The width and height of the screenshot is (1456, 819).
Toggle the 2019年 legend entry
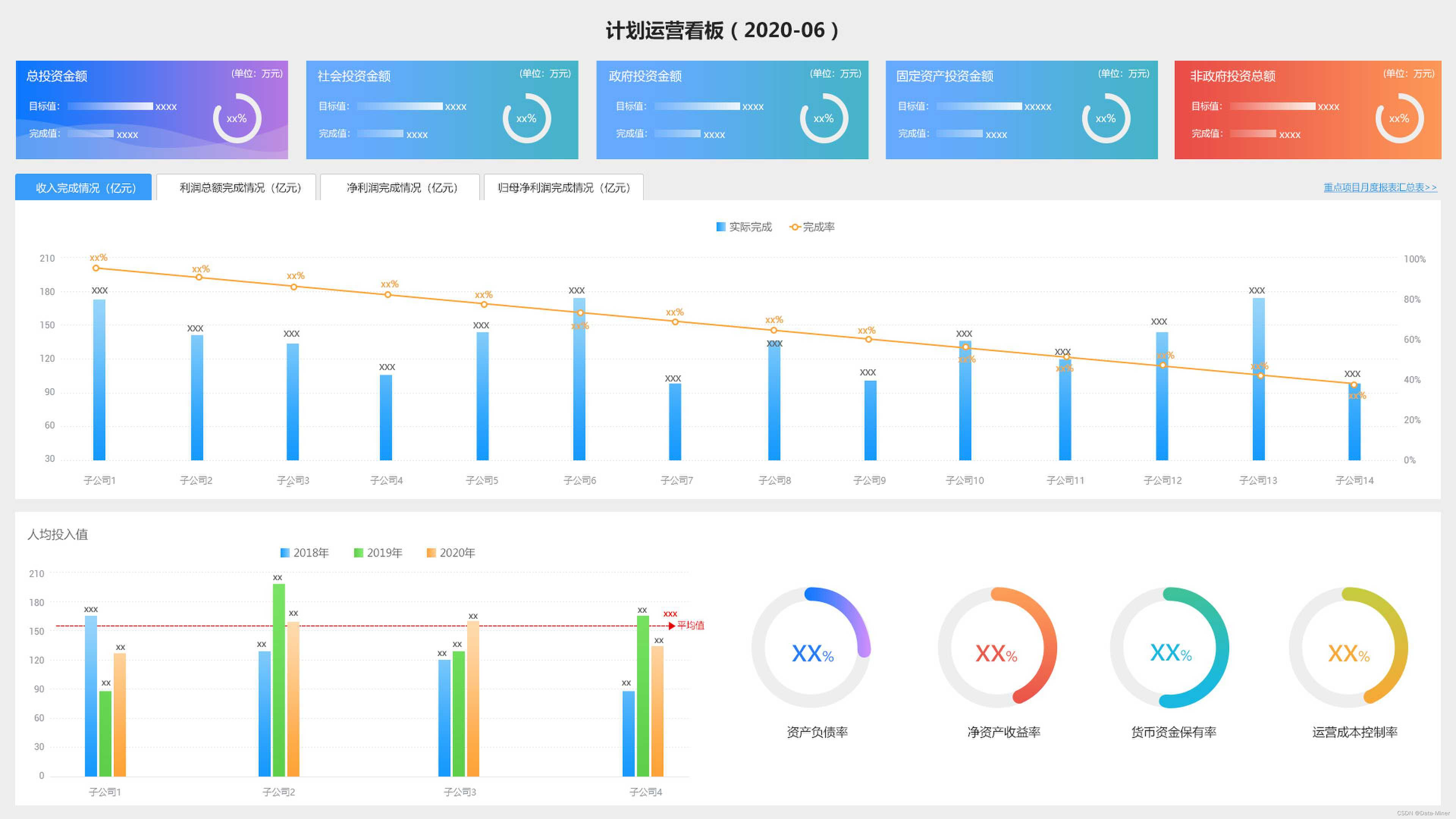[378, 553]
